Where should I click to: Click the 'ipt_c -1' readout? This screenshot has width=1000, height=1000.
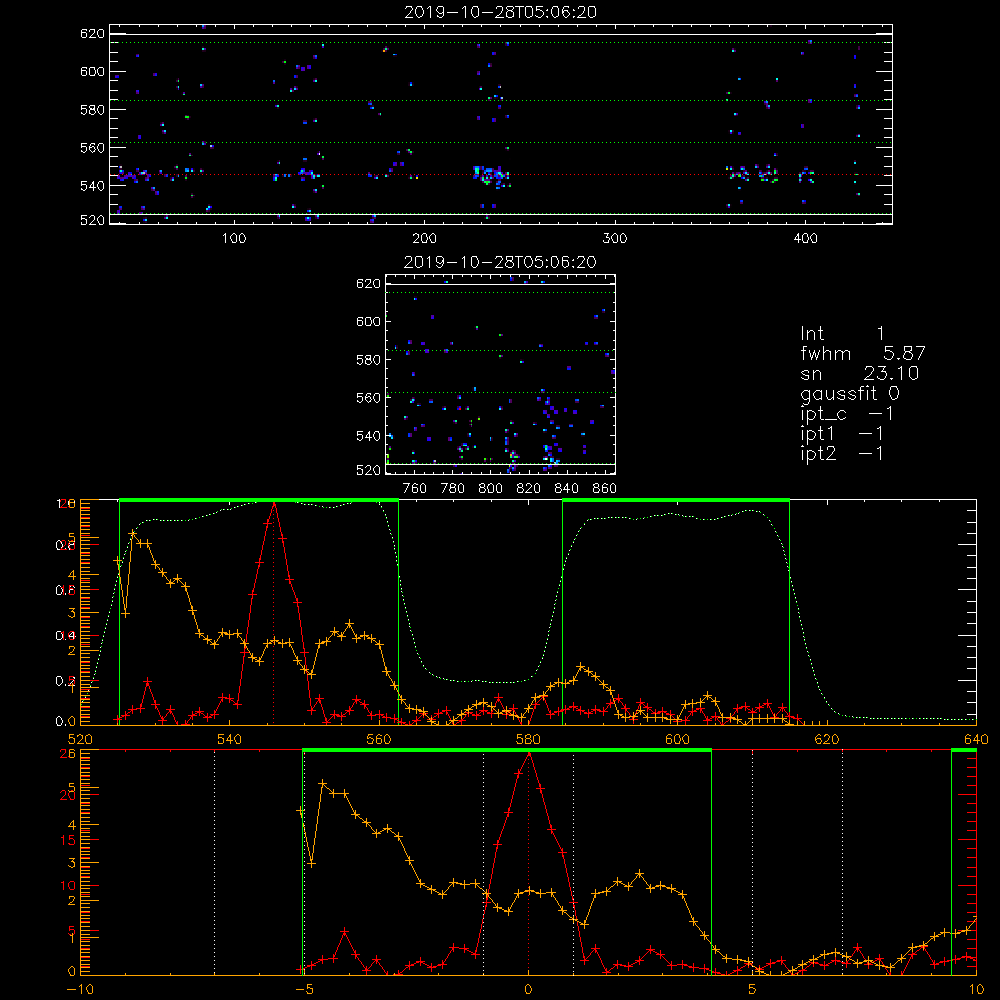tap(847, 414)
